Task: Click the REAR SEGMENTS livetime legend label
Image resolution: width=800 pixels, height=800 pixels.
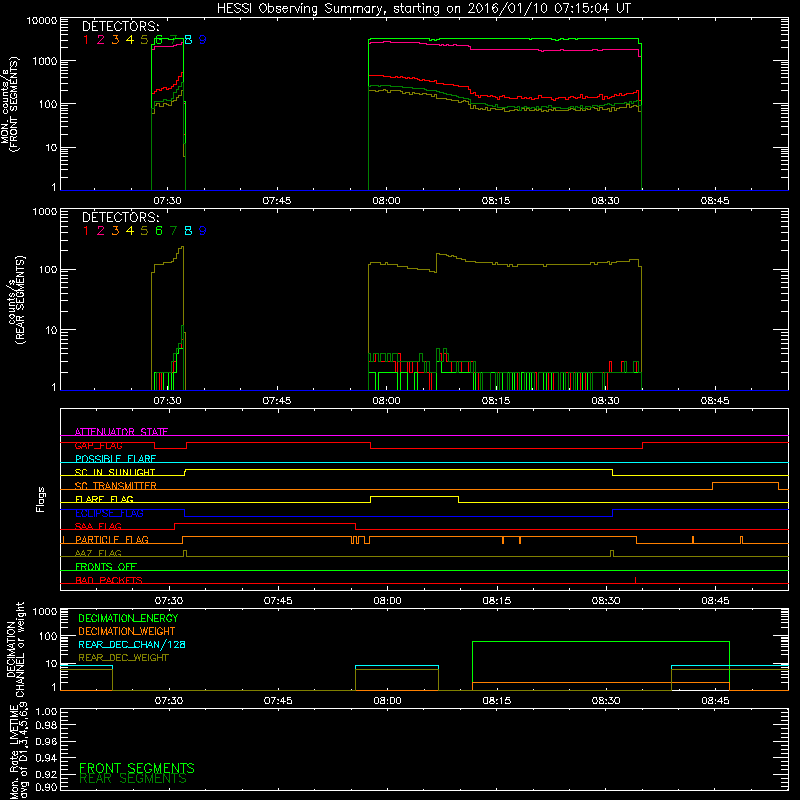Action: tap(133, 779)
